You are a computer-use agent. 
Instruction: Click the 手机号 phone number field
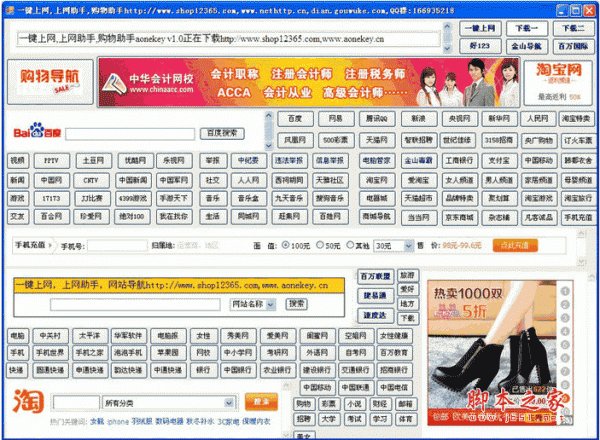tap(118, 246)
